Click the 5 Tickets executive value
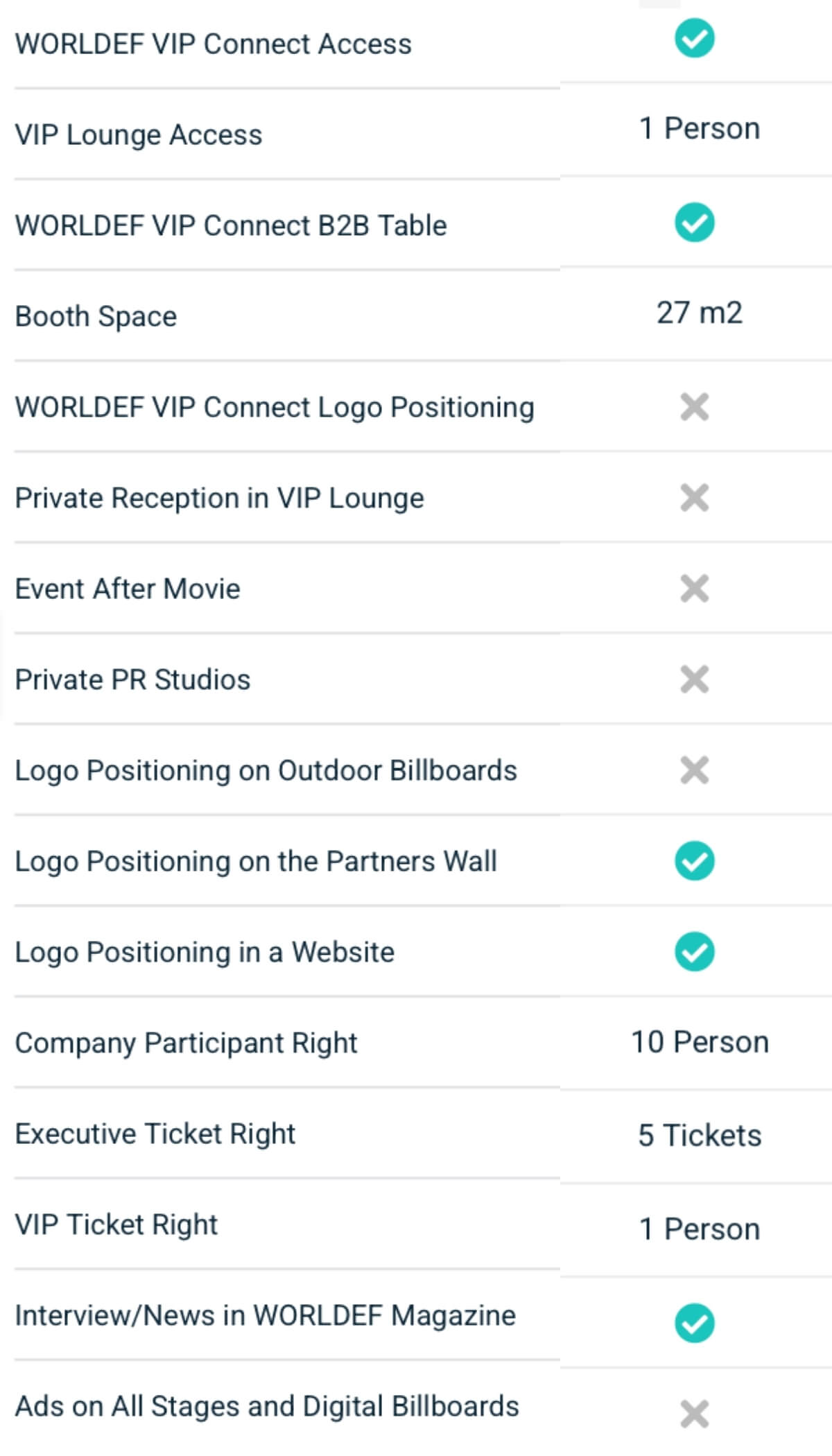This screenshot has width=832, height=1456. (x=699, y=1136)
